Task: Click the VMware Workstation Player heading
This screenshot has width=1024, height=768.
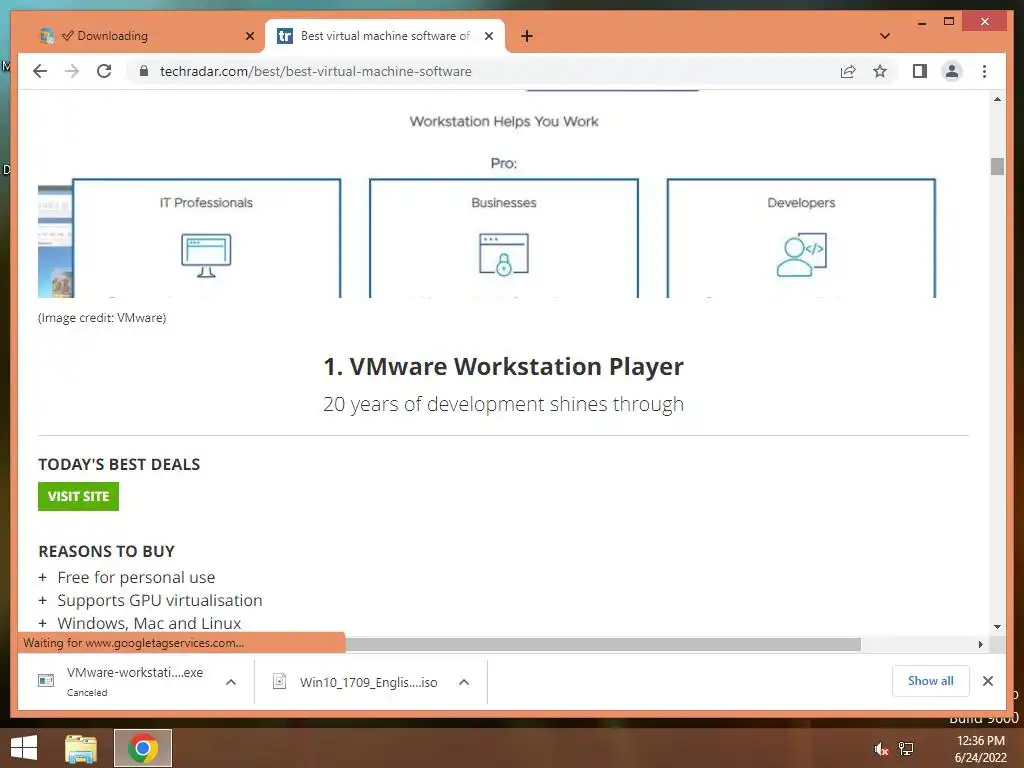Action: (504, 366)
